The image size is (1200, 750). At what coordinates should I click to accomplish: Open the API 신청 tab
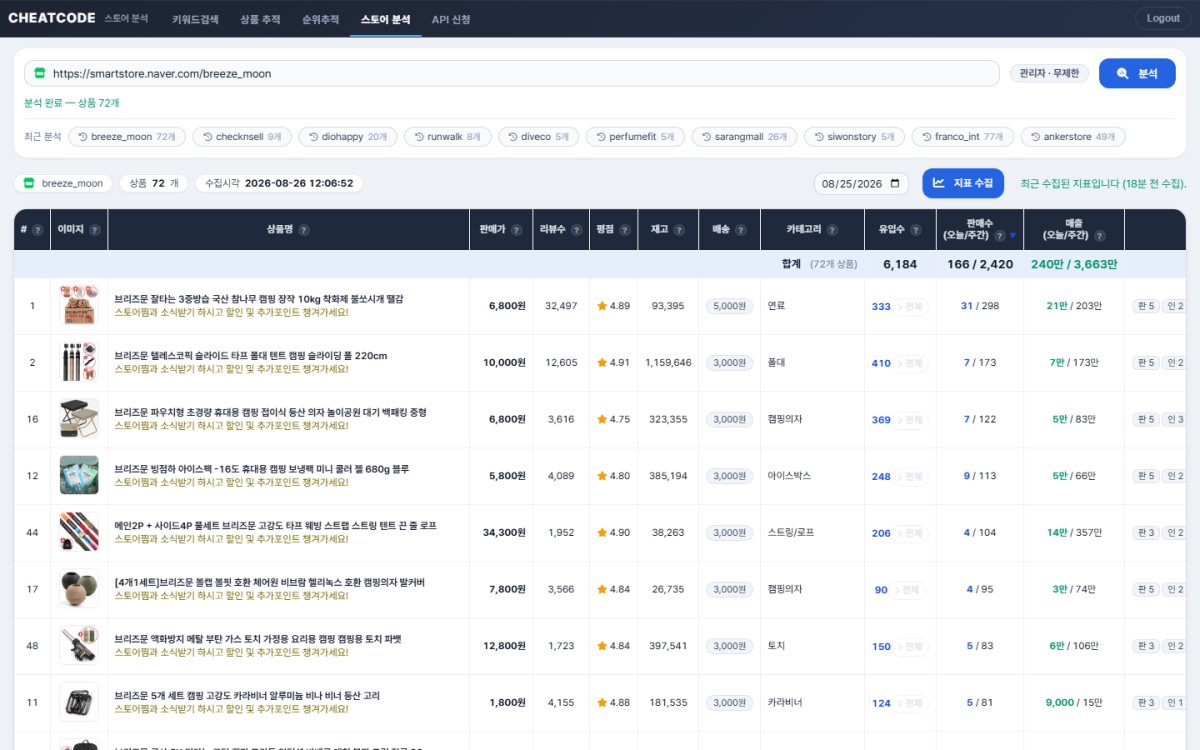click(x=451, y=19)
